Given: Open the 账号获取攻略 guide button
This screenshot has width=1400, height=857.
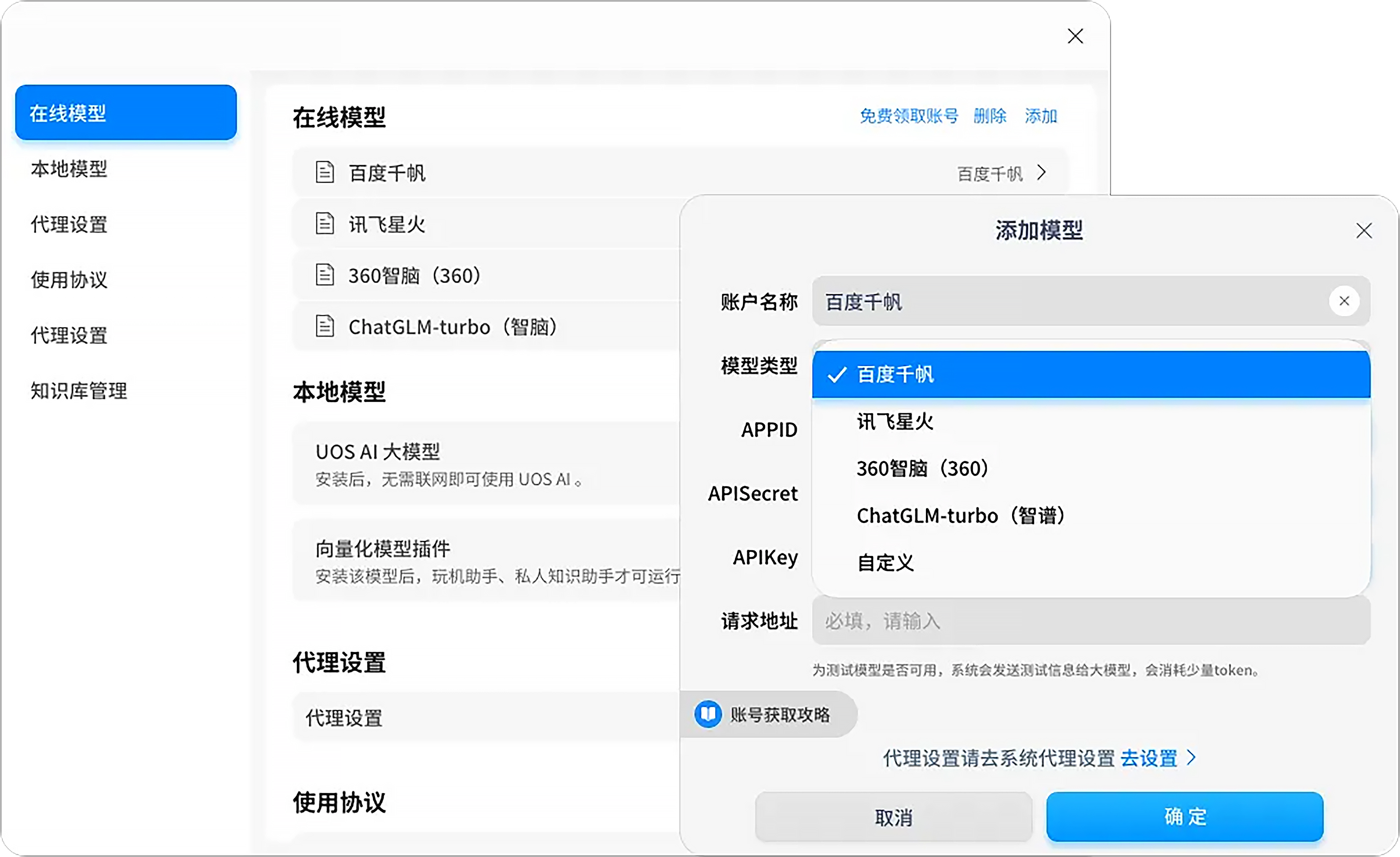Looking at the screenshot, I should (x=768, y=714).
